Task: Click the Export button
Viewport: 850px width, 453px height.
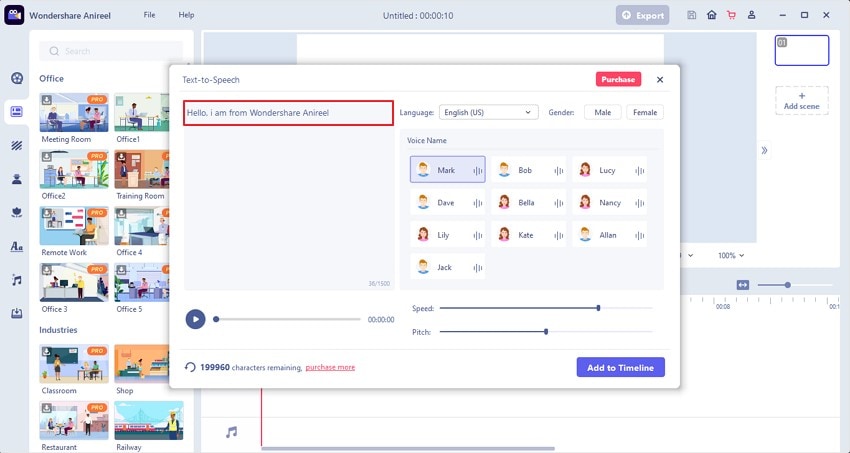Action: coord(642,15)
